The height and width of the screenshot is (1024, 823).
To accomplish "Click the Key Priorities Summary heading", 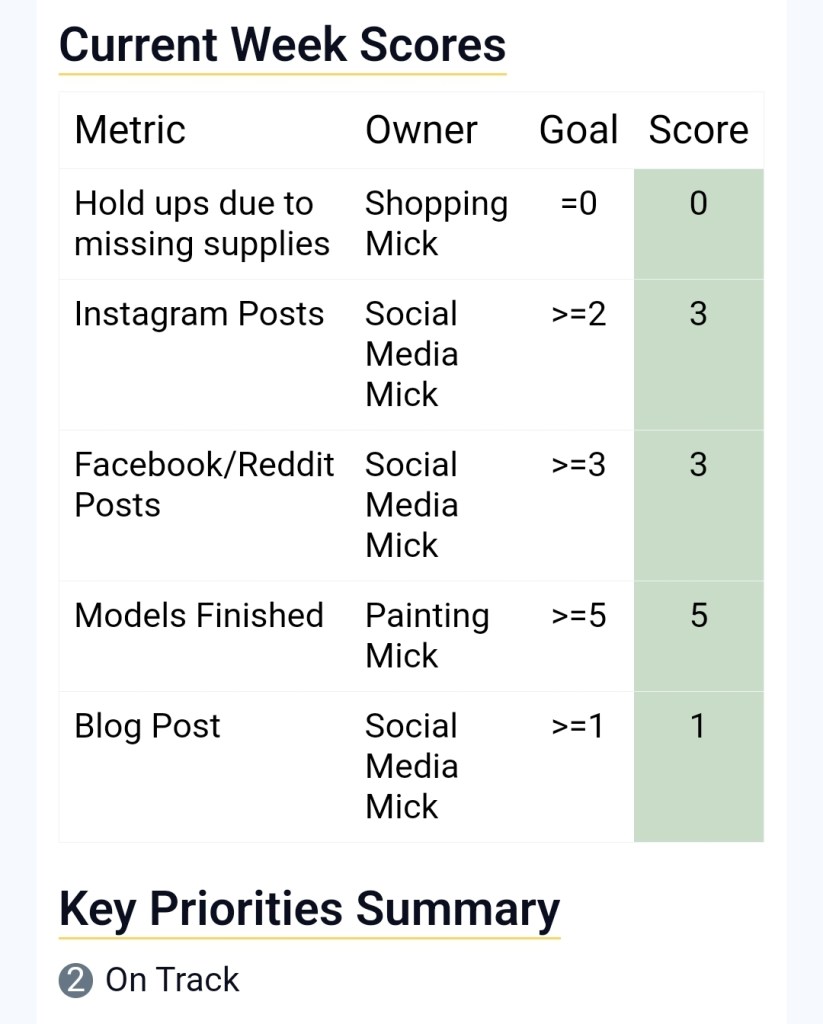I will [309, 909].
